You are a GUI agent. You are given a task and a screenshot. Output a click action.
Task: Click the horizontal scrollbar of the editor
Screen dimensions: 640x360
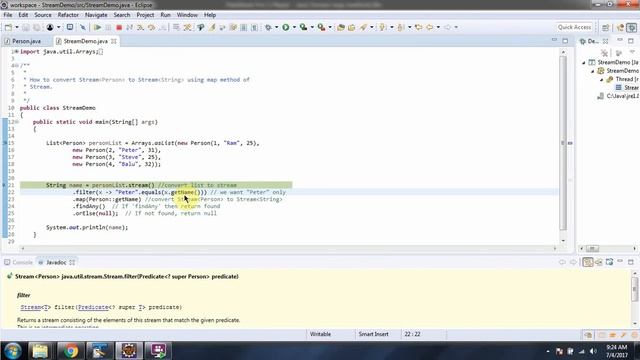289,248
